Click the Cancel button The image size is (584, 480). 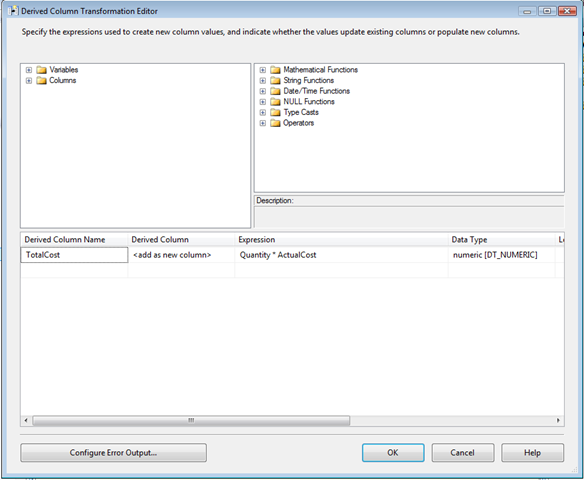463,453
